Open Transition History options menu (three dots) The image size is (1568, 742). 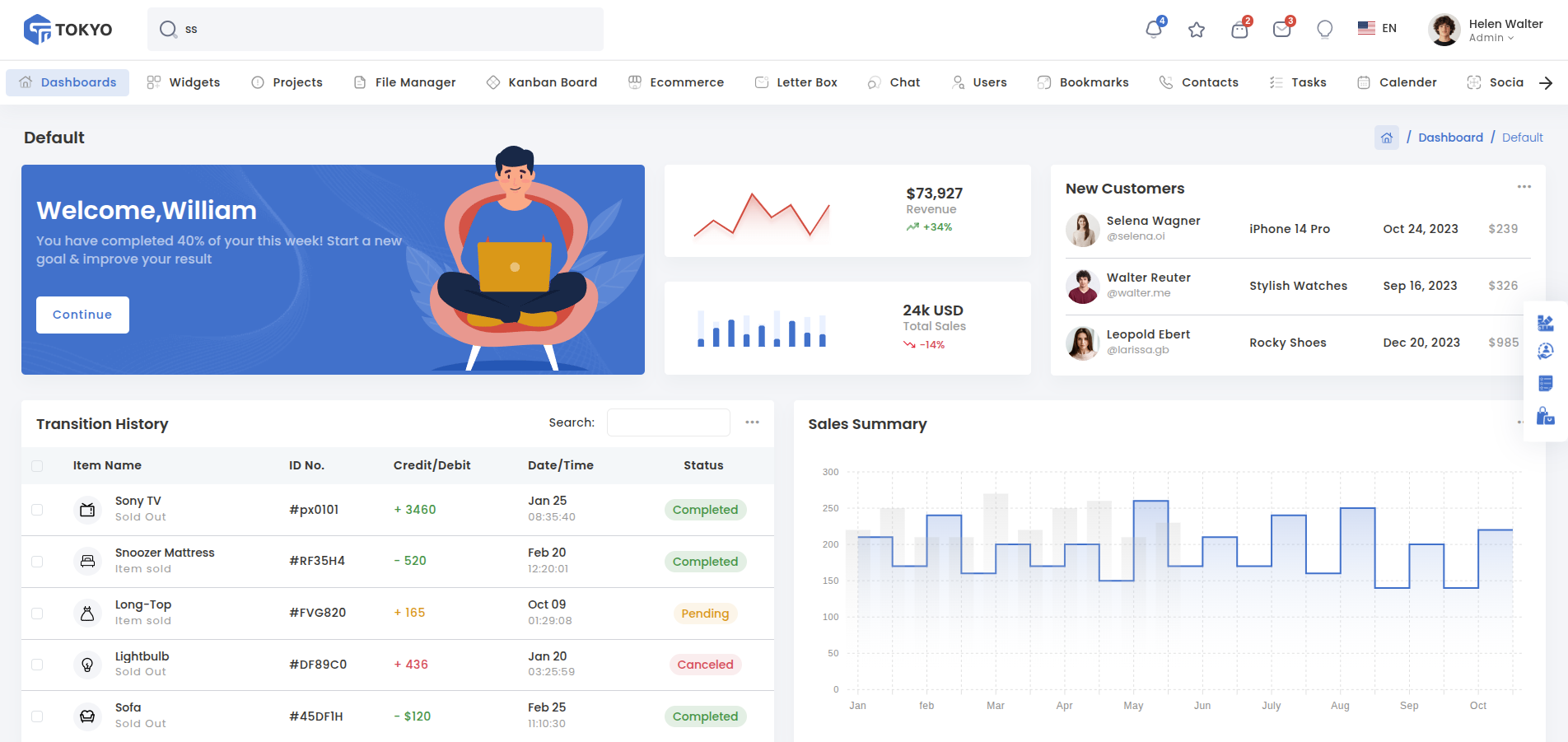point(752,422)
